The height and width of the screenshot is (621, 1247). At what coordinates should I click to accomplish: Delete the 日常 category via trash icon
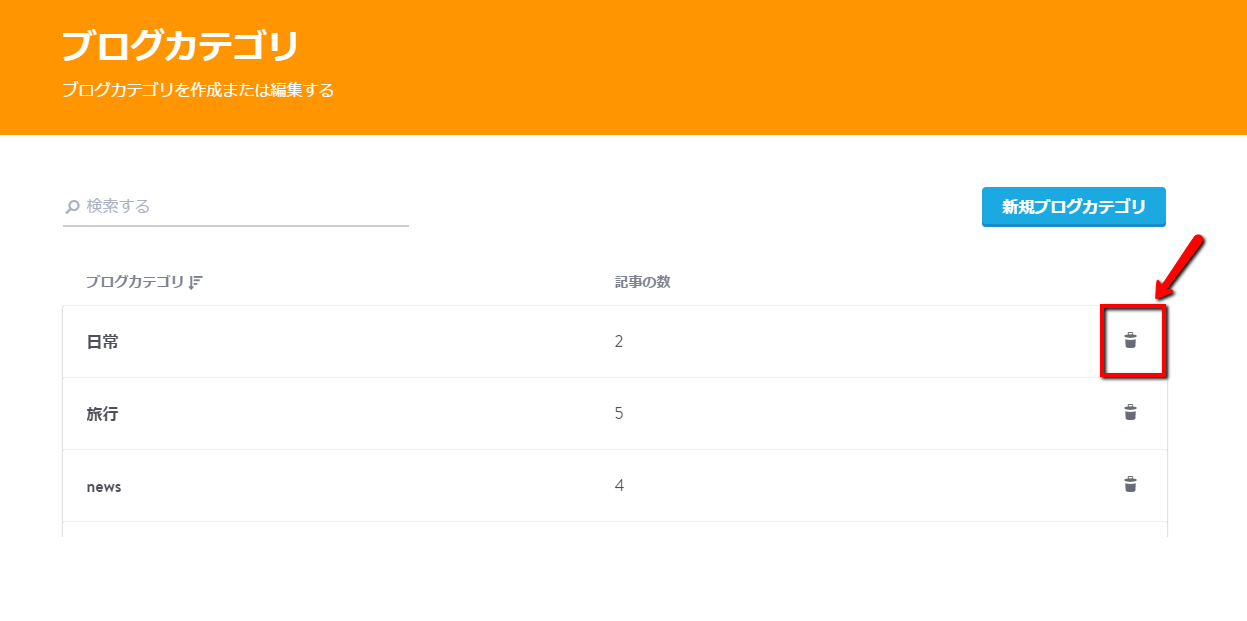[1130, 341]
